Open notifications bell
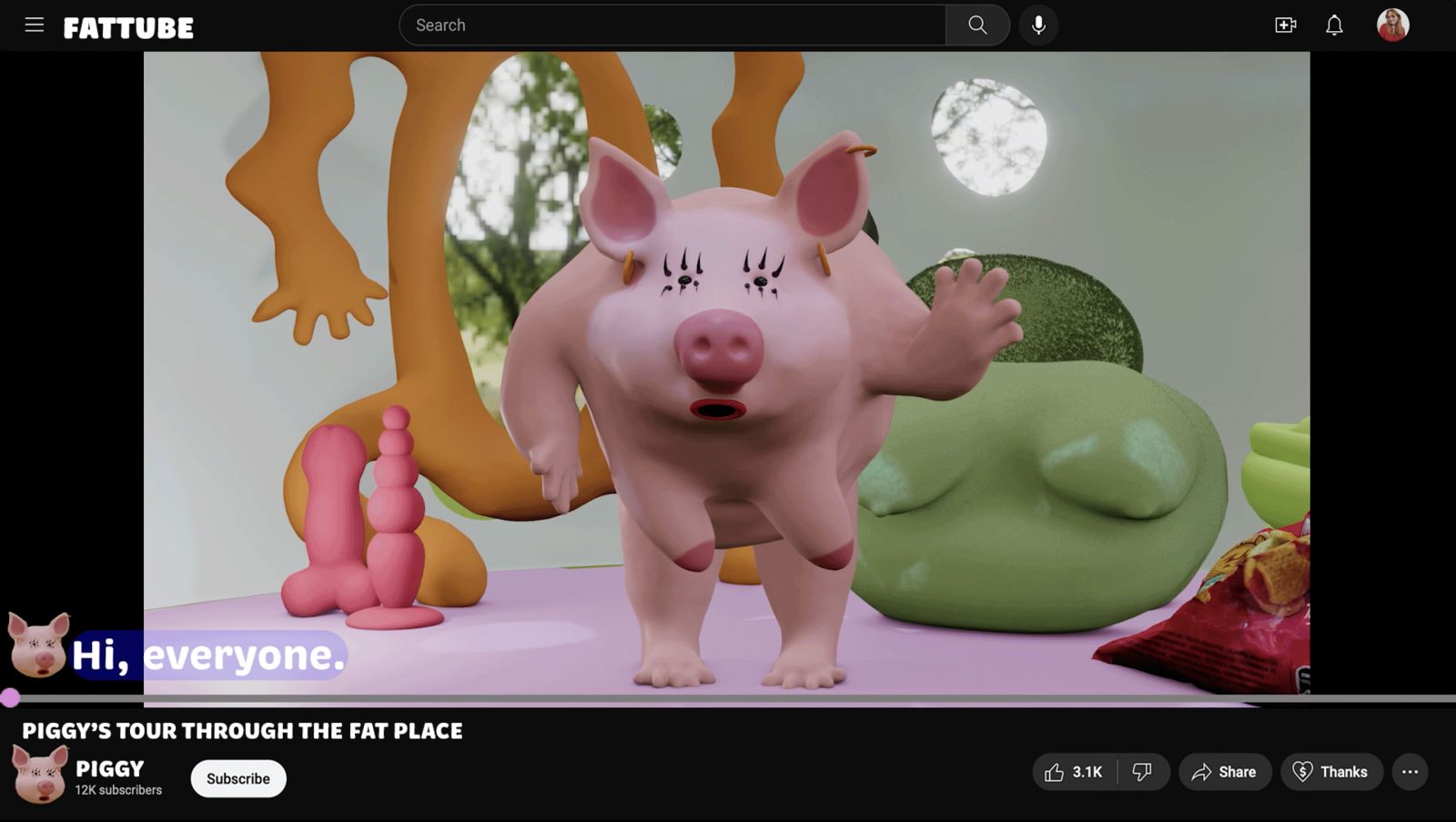 [x=1334, y=25]
